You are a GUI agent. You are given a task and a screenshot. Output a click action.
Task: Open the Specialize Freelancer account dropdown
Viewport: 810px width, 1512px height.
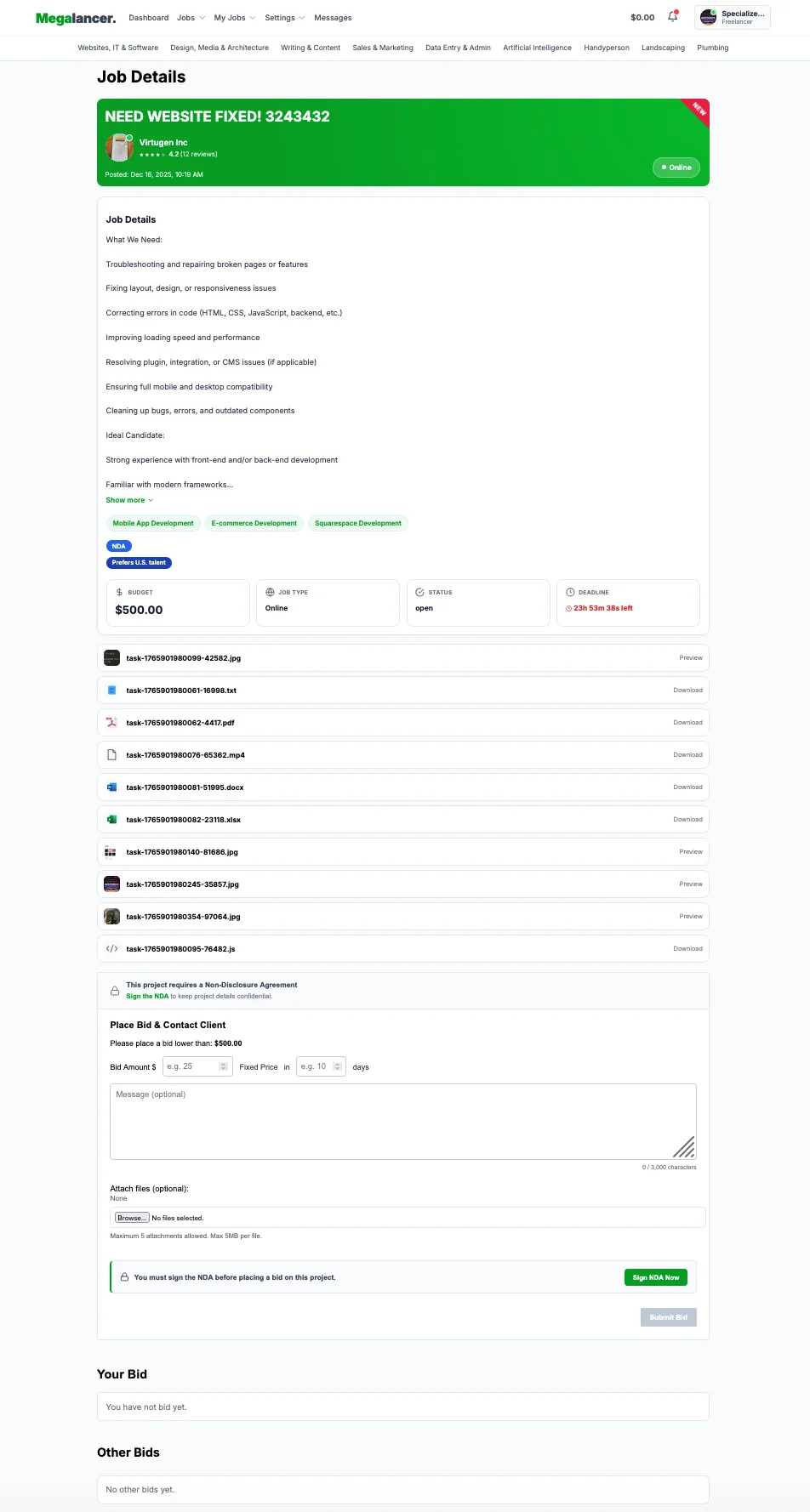point(733,18)
